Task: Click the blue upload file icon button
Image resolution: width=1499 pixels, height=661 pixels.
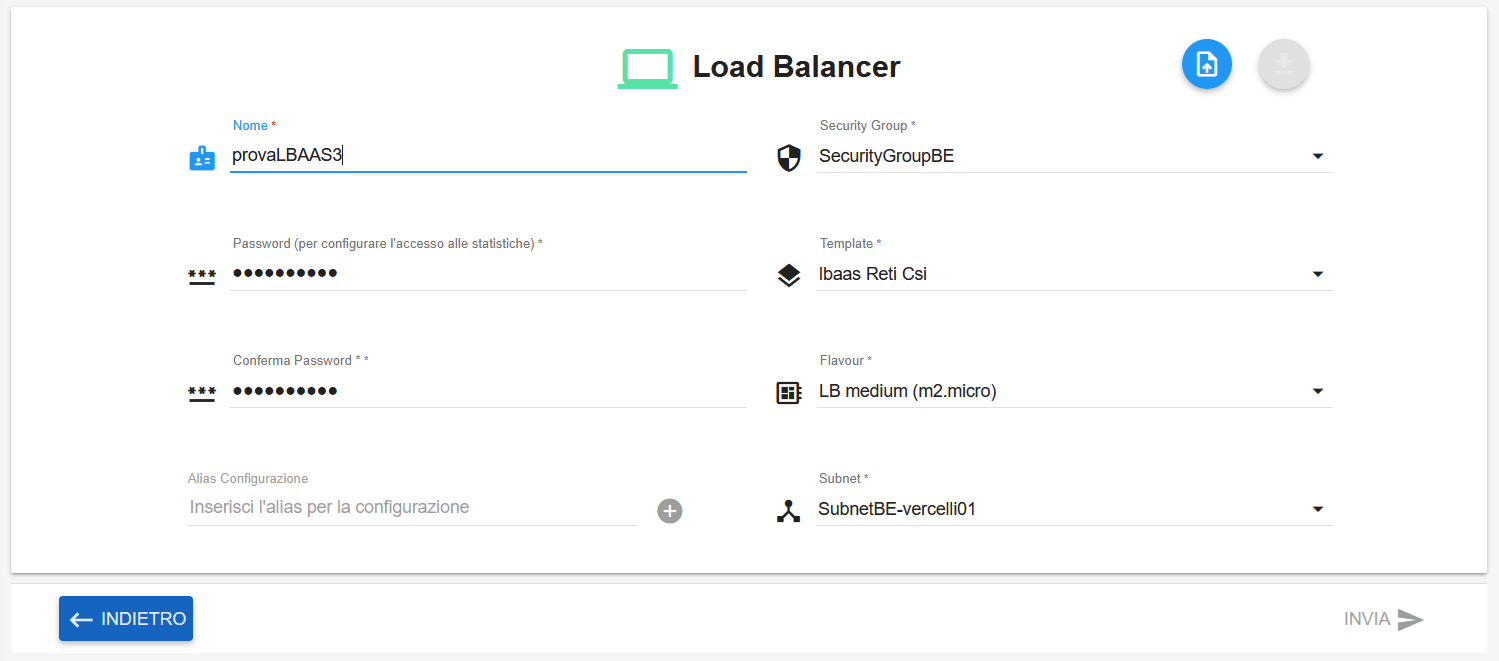Action: point(1207,65)
